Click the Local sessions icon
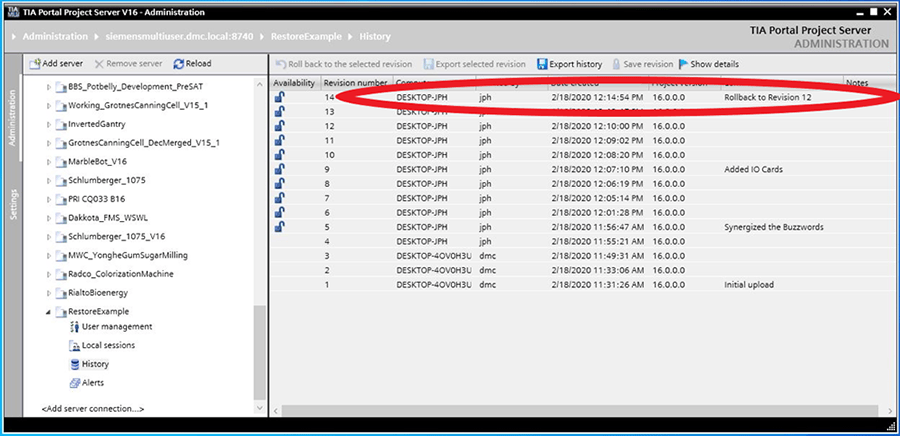 tap(74, 345)
